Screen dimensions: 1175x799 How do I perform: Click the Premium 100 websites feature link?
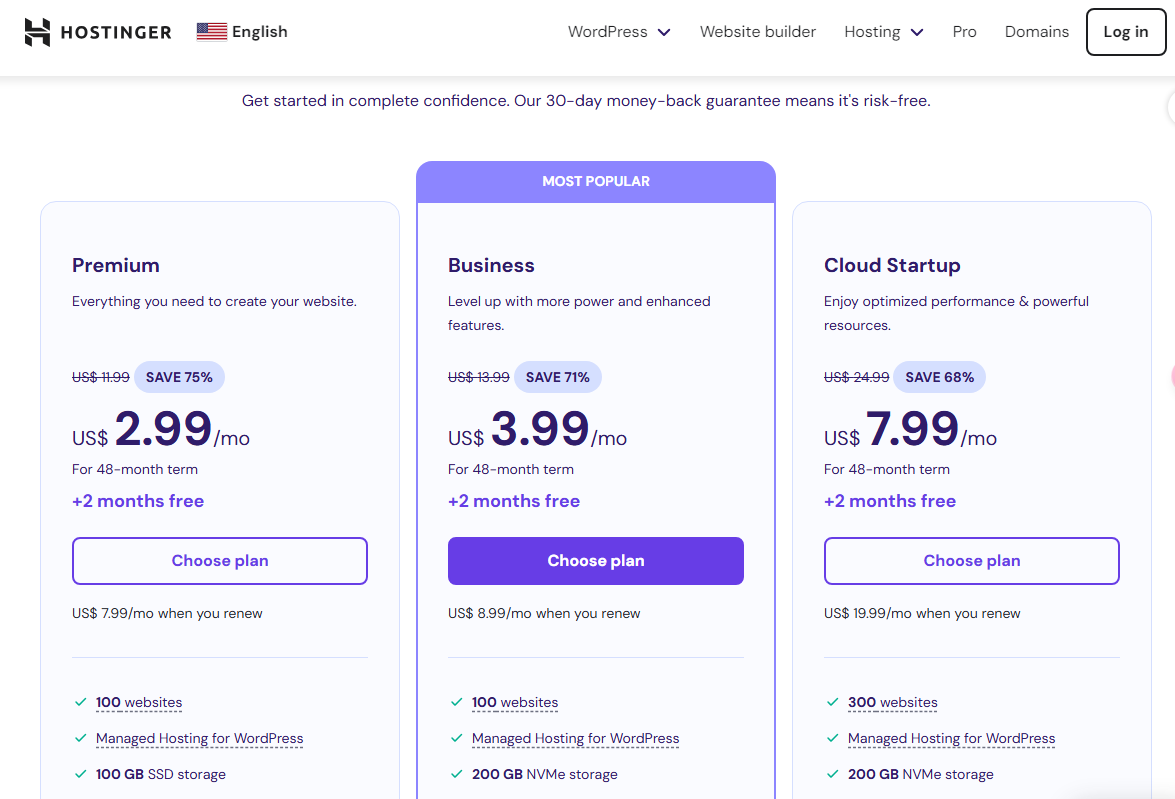pos(139,702)
